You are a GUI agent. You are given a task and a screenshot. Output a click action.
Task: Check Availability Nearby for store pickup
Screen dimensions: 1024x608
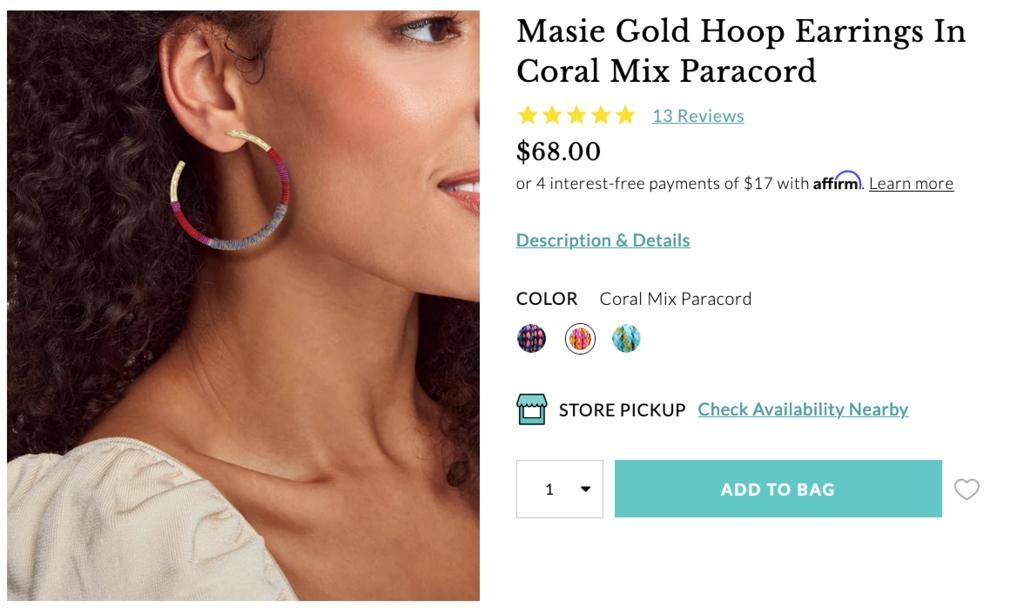click(x=803, y=409)
